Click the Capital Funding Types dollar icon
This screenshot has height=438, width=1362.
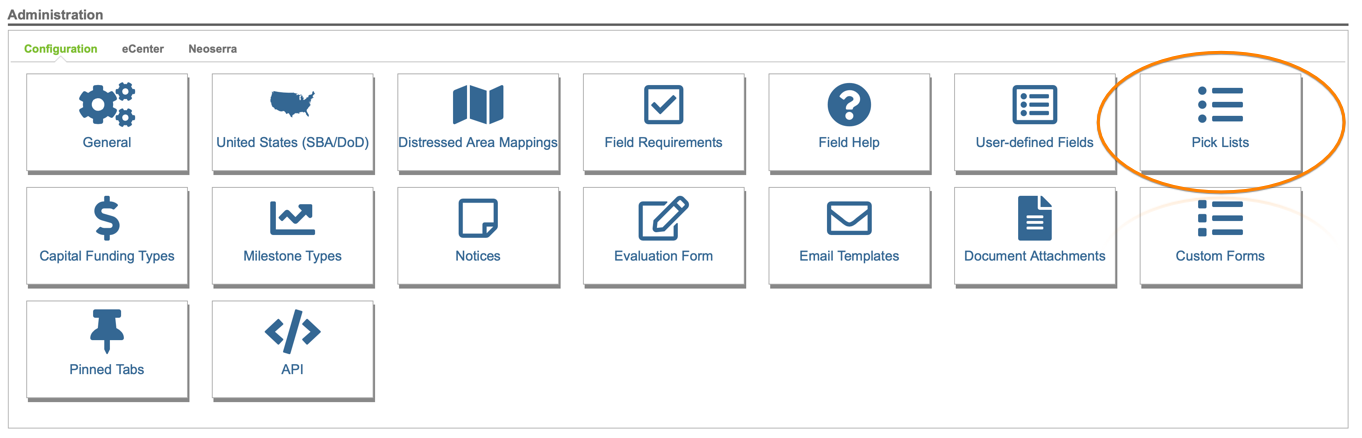(x=107, y=218)
